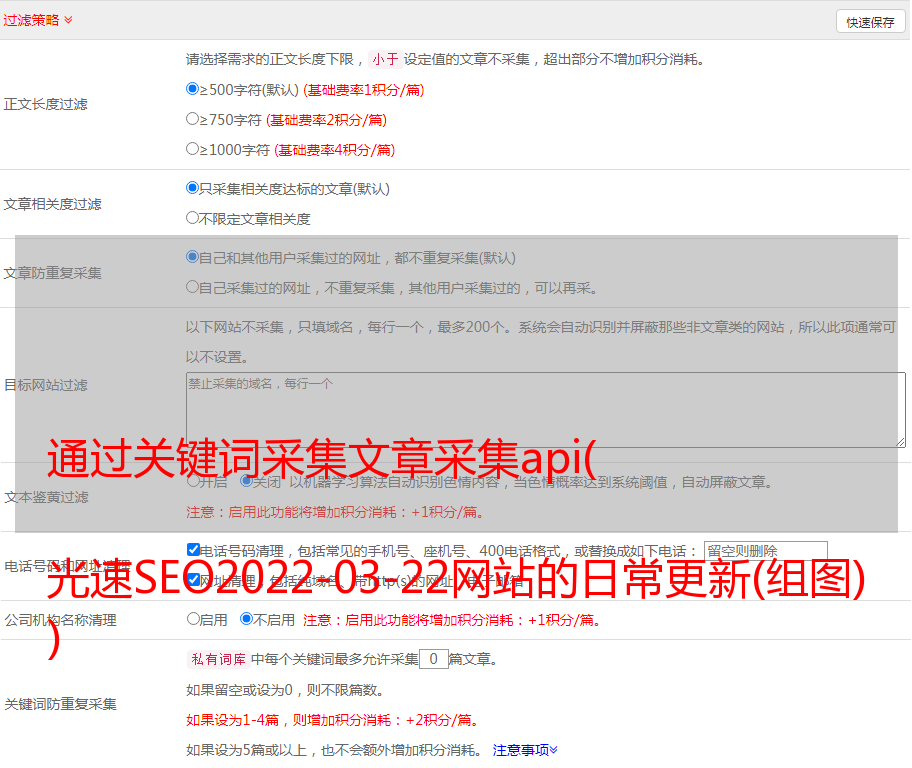Select 自己和其他用户采集过的网址 radio option

(x=192, y=257)
